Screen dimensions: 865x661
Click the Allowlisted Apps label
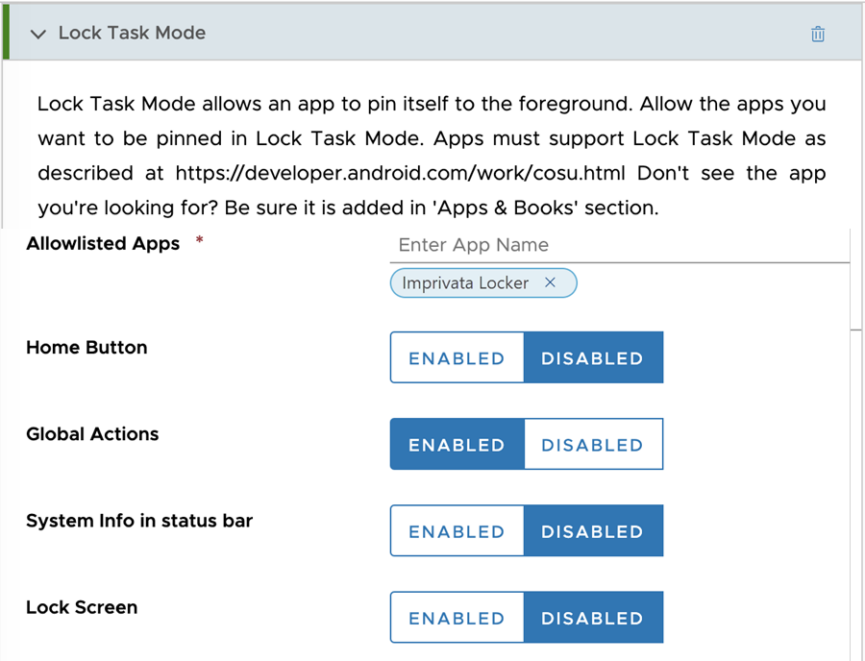tap(102, 243)
